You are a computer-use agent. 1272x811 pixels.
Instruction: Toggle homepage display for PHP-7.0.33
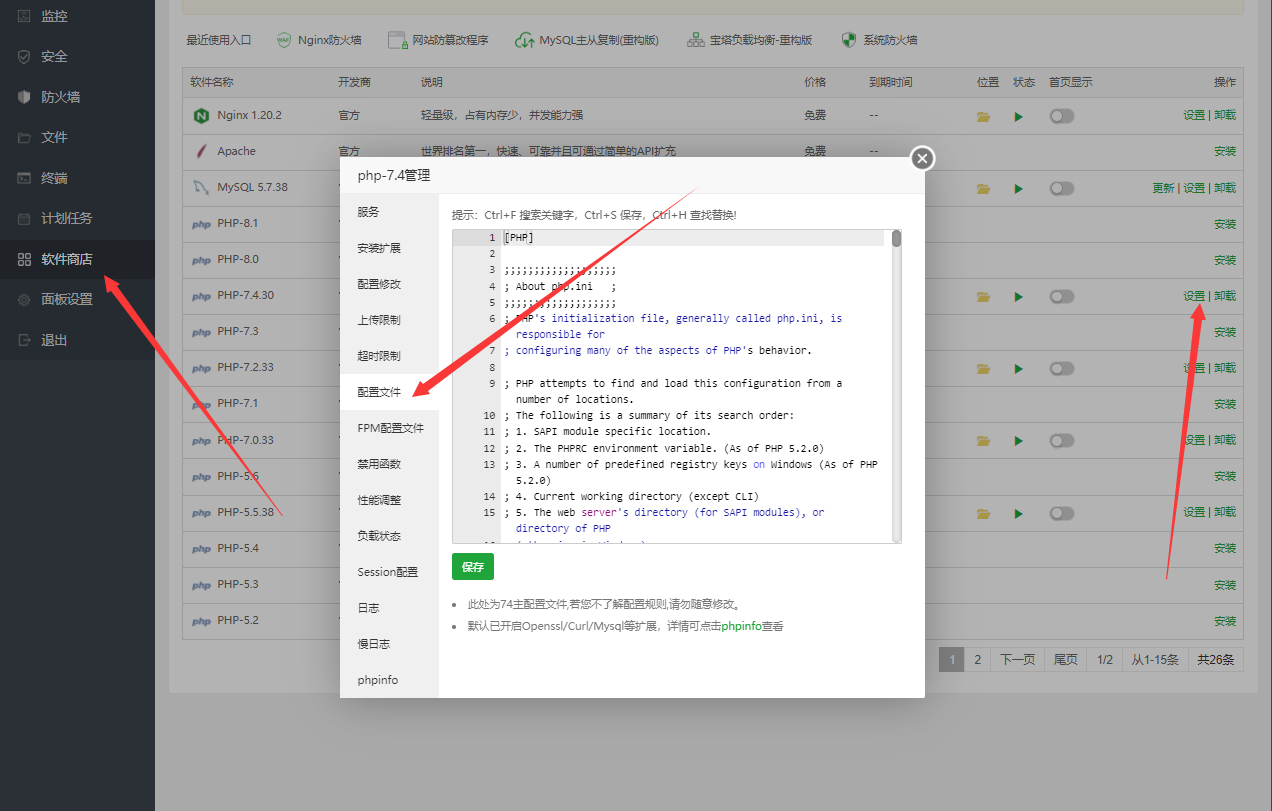coord(1062,440)
